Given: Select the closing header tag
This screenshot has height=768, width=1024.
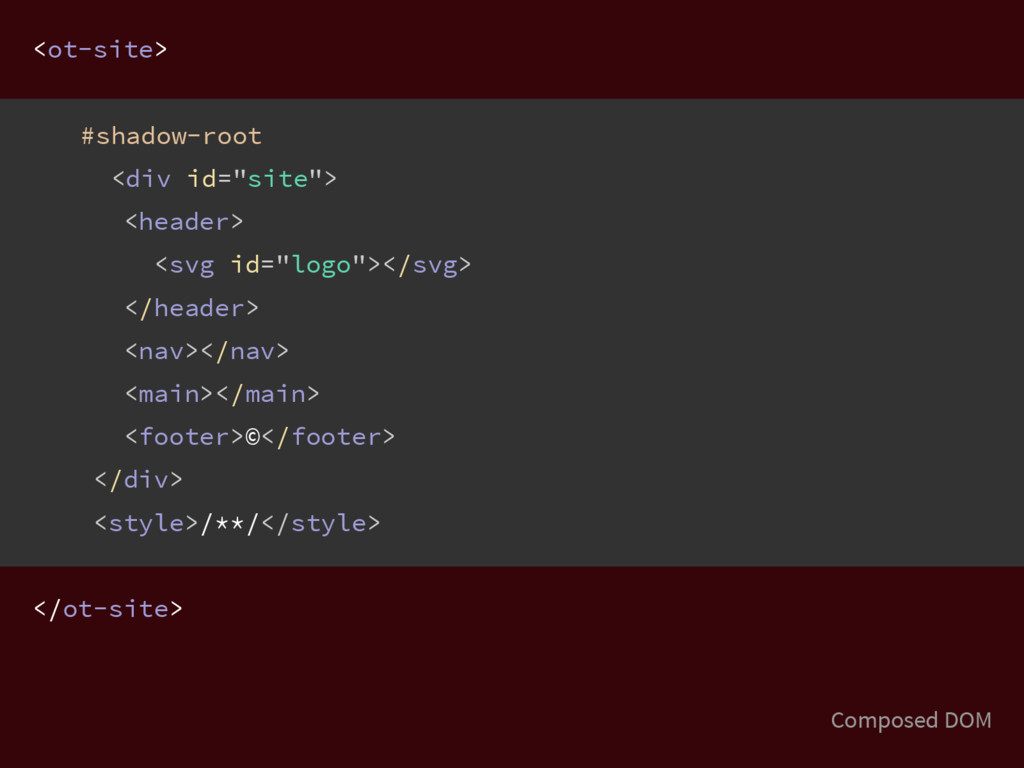Looking at the screenshot, I should click(x=192, y=308).
